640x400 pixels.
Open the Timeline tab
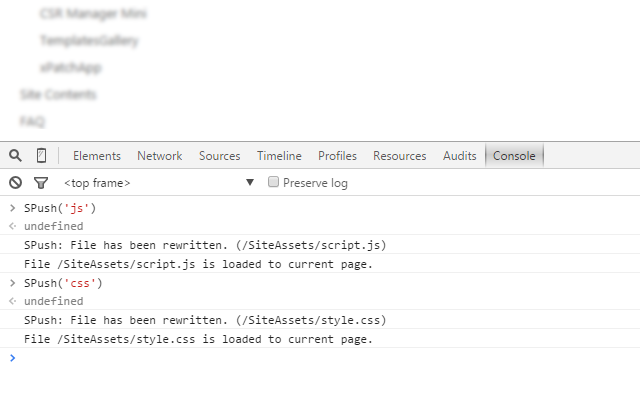click(279, 156)
